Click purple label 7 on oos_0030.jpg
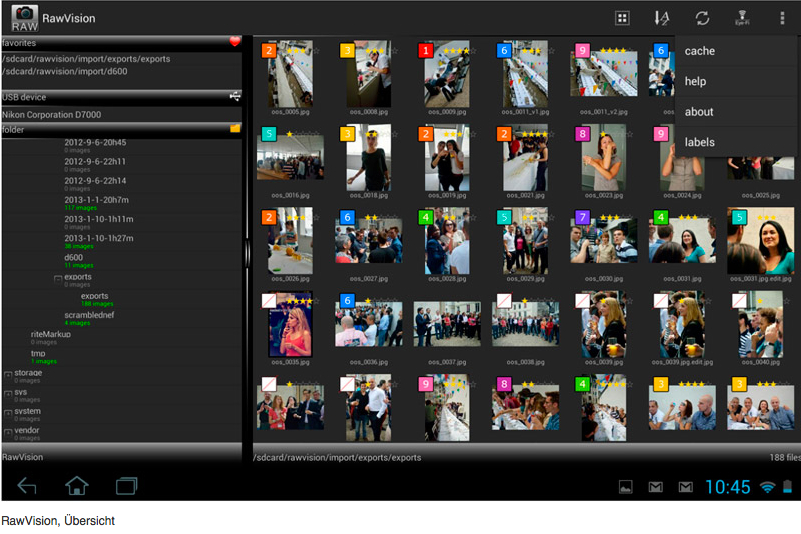This screenshot has height=534, width=801. [582, 217]
